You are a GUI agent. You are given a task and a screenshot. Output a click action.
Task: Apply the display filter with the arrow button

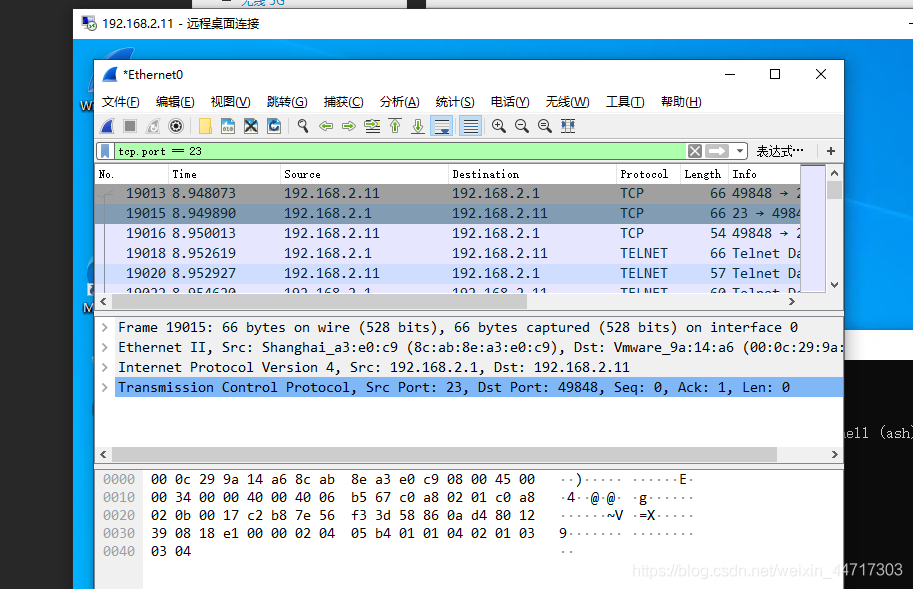pos(717,151)
